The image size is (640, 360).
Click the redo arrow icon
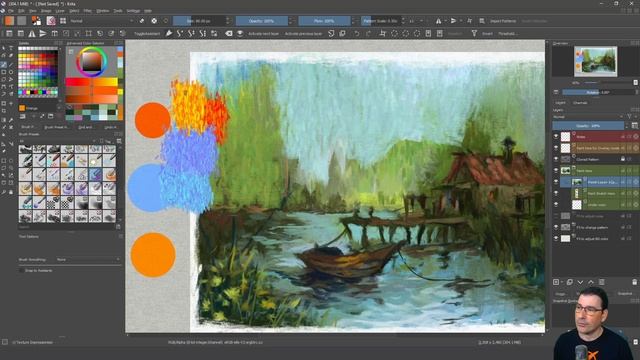pos(368,33)
